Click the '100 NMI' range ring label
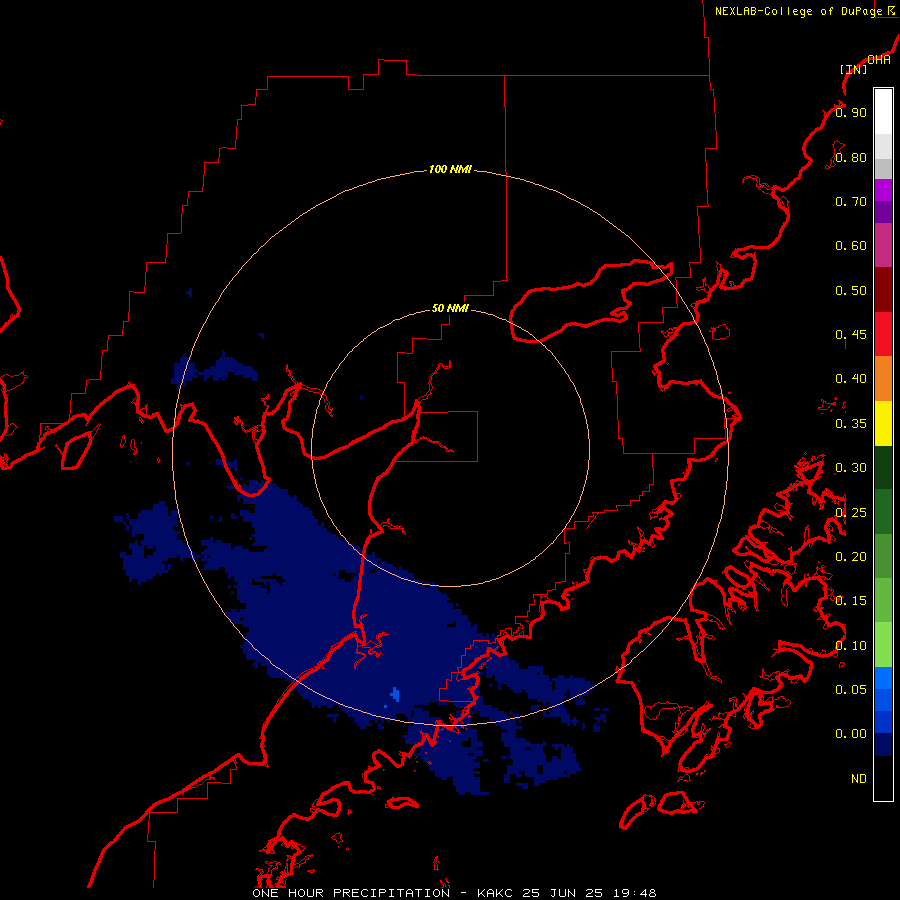Image resolution: width=900 pixels, height=900 pixels. click(450, 169)
